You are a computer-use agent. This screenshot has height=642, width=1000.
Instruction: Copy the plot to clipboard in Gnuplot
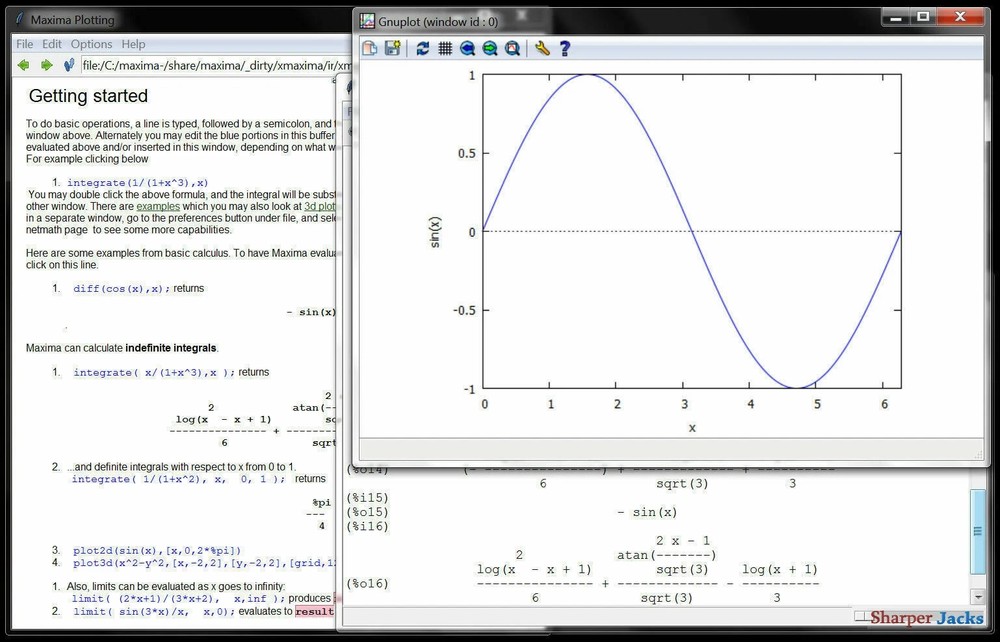click(x=369, y=48)
